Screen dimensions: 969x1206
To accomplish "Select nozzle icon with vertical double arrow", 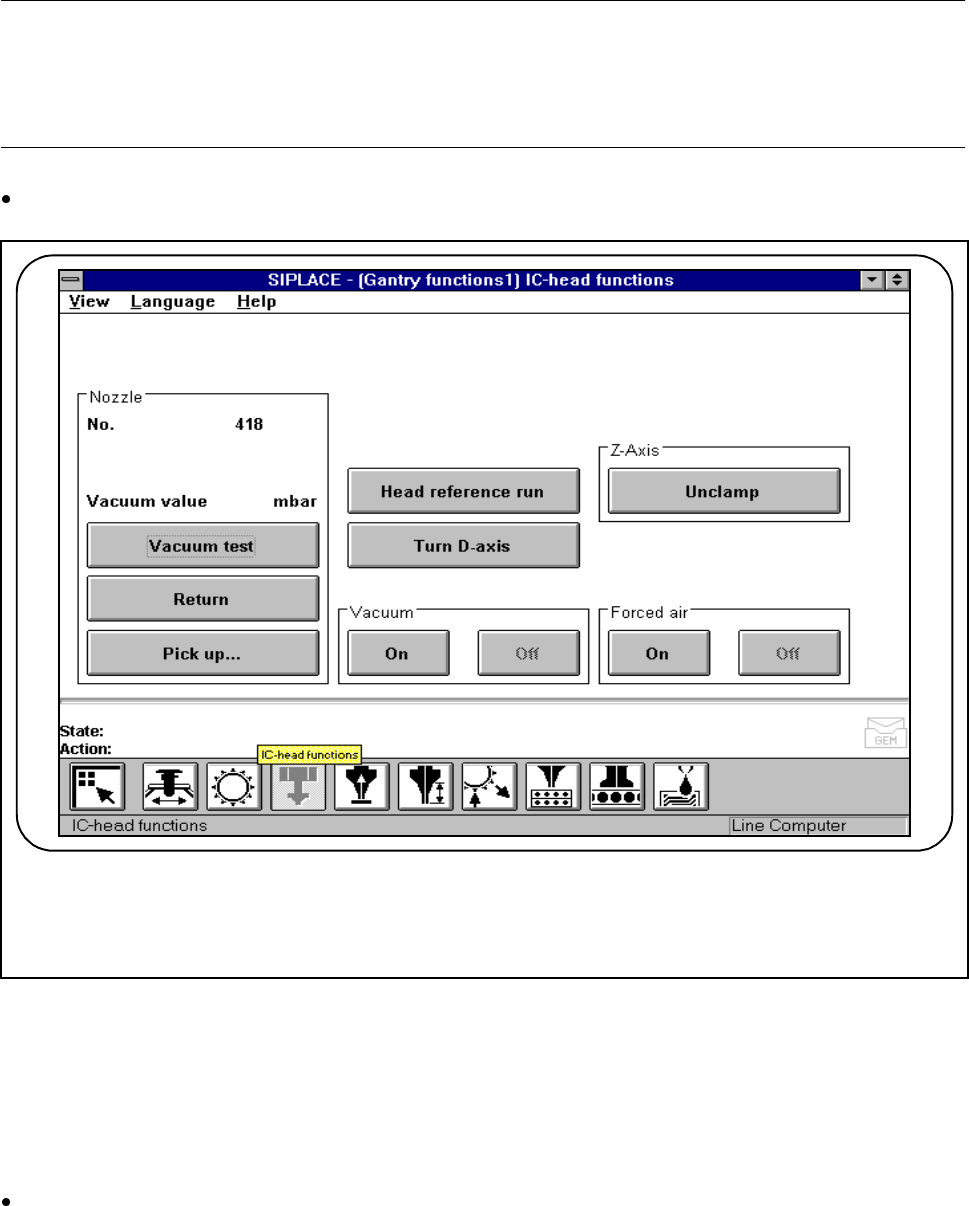I will [x=426, y=786].
